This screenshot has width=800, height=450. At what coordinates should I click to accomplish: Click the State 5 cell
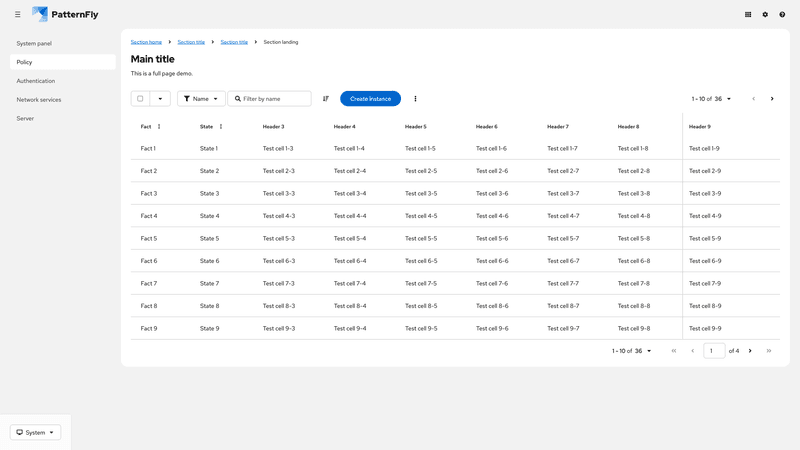(209, 238)
